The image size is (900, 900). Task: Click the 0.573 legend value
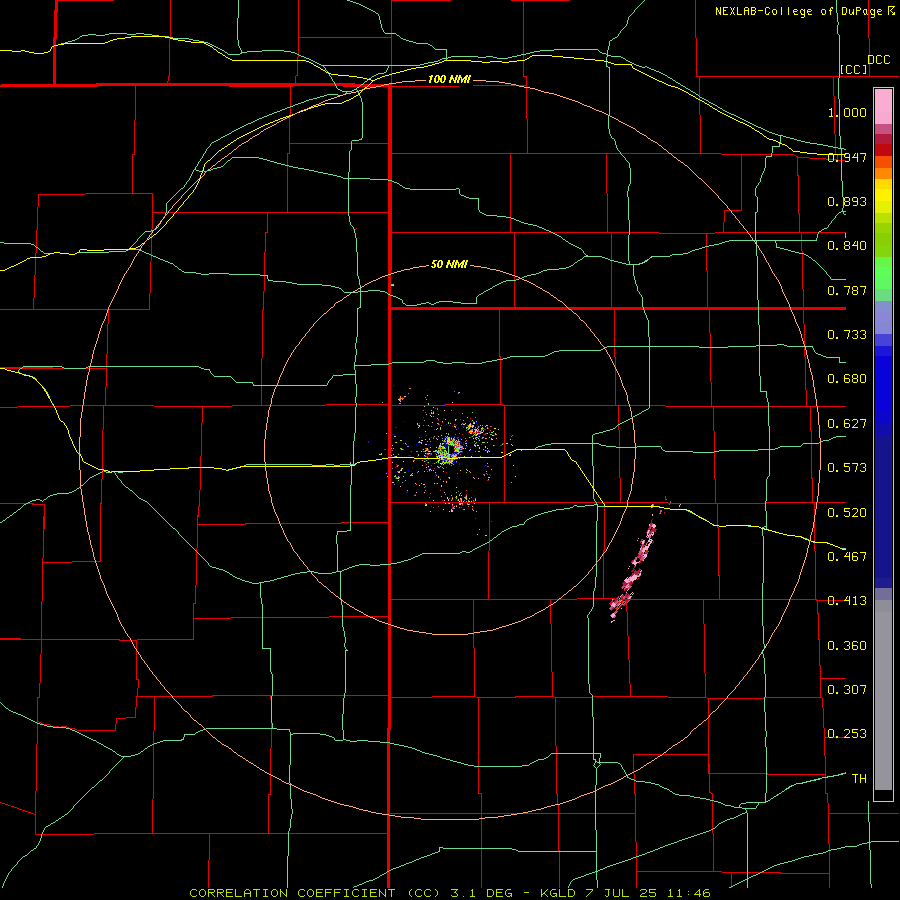pyautogui.click(x=847, y=468)
